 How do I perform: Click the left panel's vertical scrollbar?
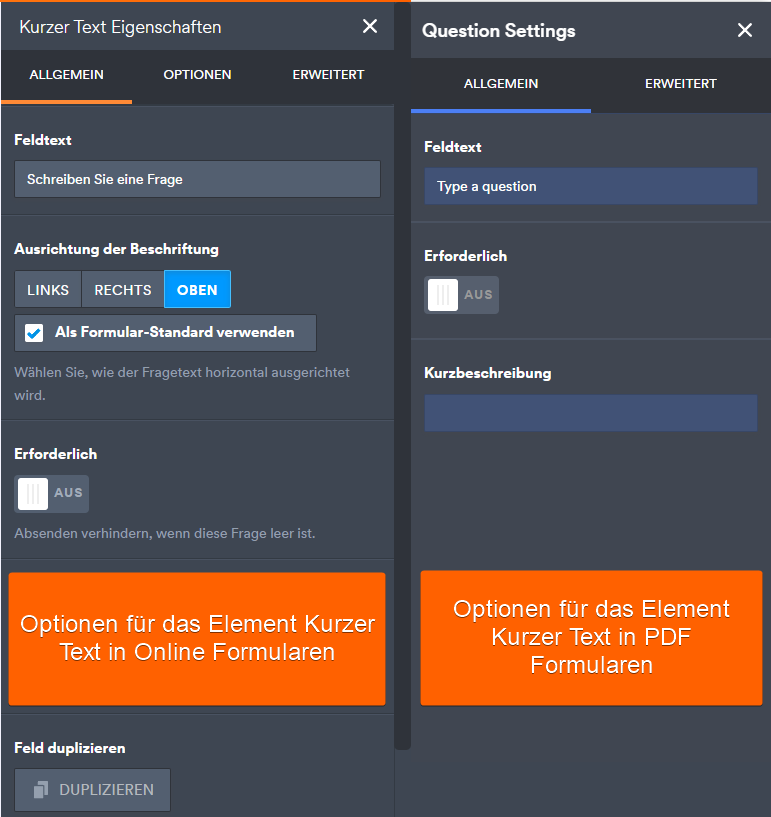pyautogui.click(x=402, y=400)
